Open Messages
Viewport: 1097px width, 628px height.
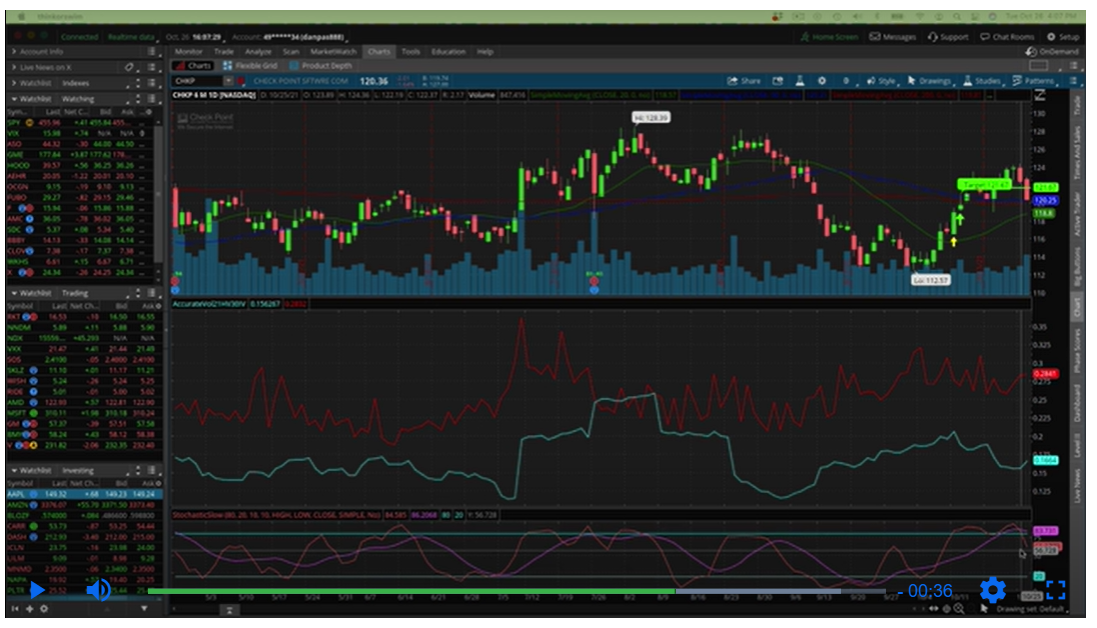click(893, 37)
